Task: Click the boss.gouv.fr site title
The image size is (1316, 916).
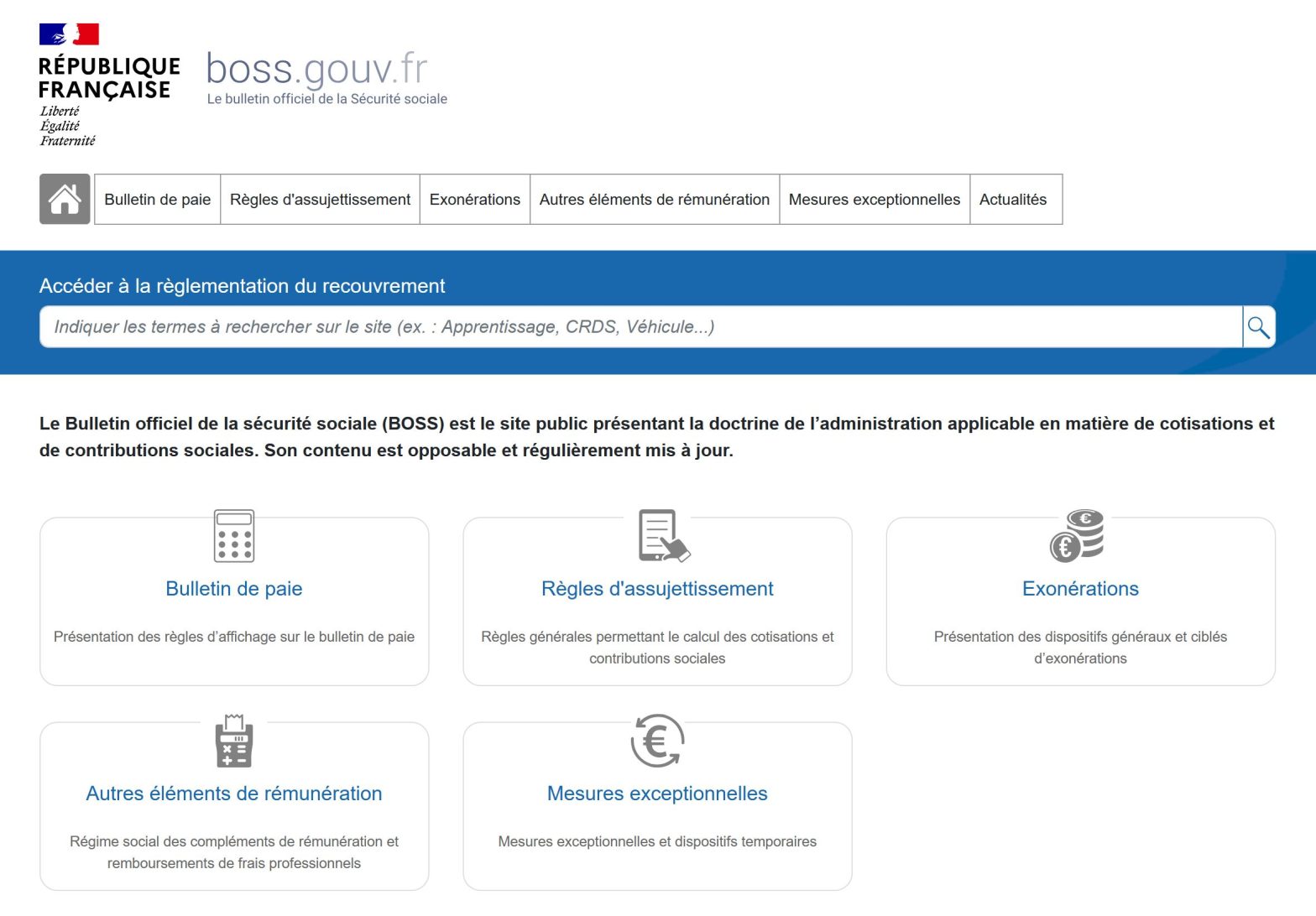Action: (317, 70)
